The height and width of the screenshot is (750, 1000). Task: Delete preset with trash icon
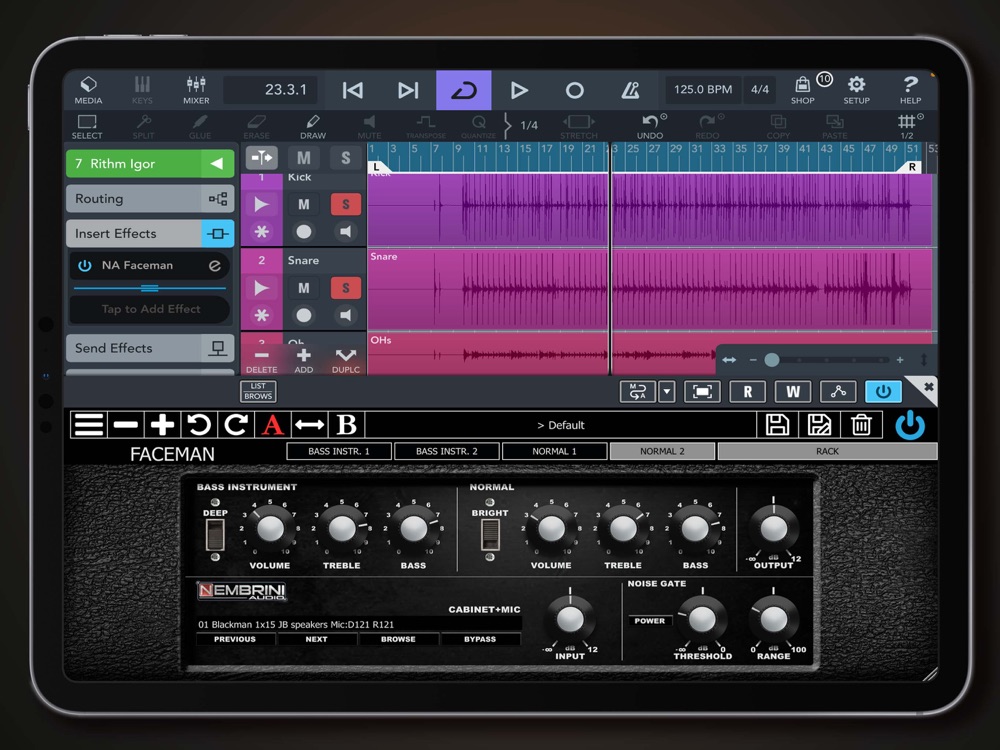pos(861,425)
